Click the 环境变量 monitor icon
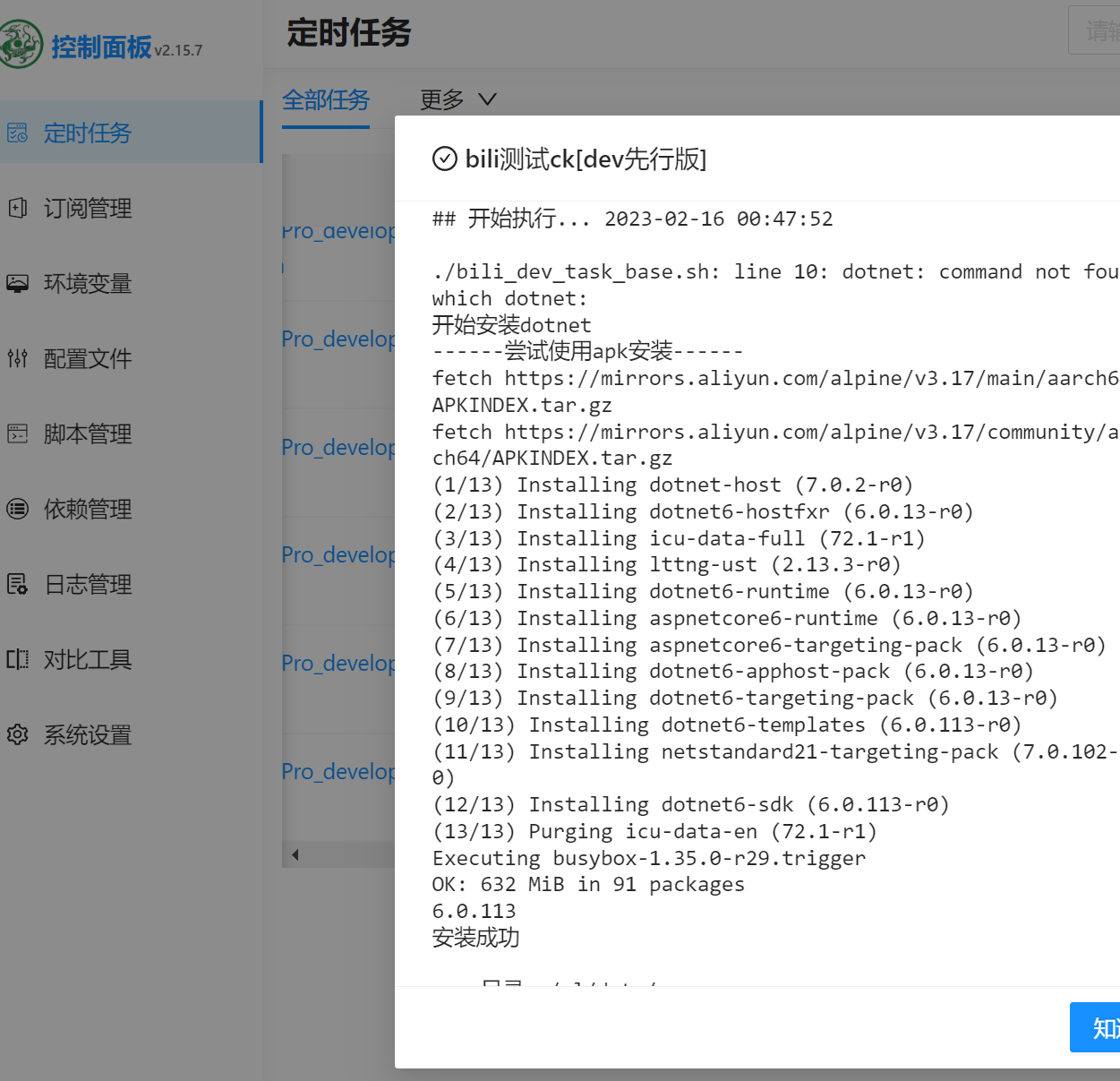This screenshot has height=1081, width=1120. click(18, 283)
